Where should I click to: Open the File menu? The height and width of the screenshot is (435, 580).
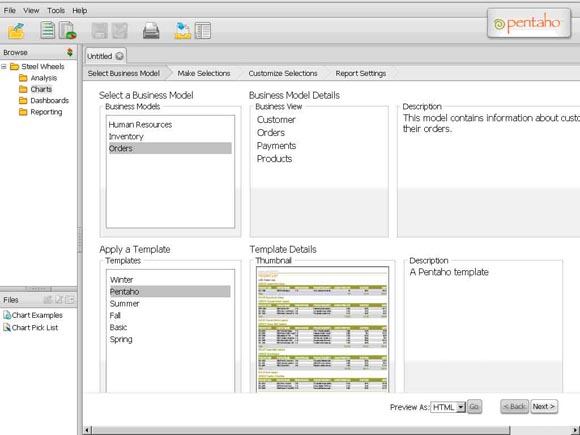pos(10,11)
